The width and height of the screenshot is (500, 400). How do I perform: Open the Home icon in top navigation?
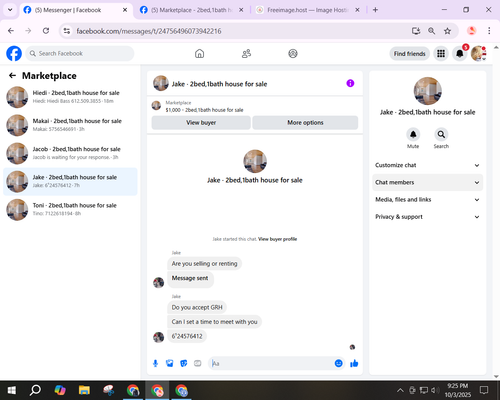199,53
